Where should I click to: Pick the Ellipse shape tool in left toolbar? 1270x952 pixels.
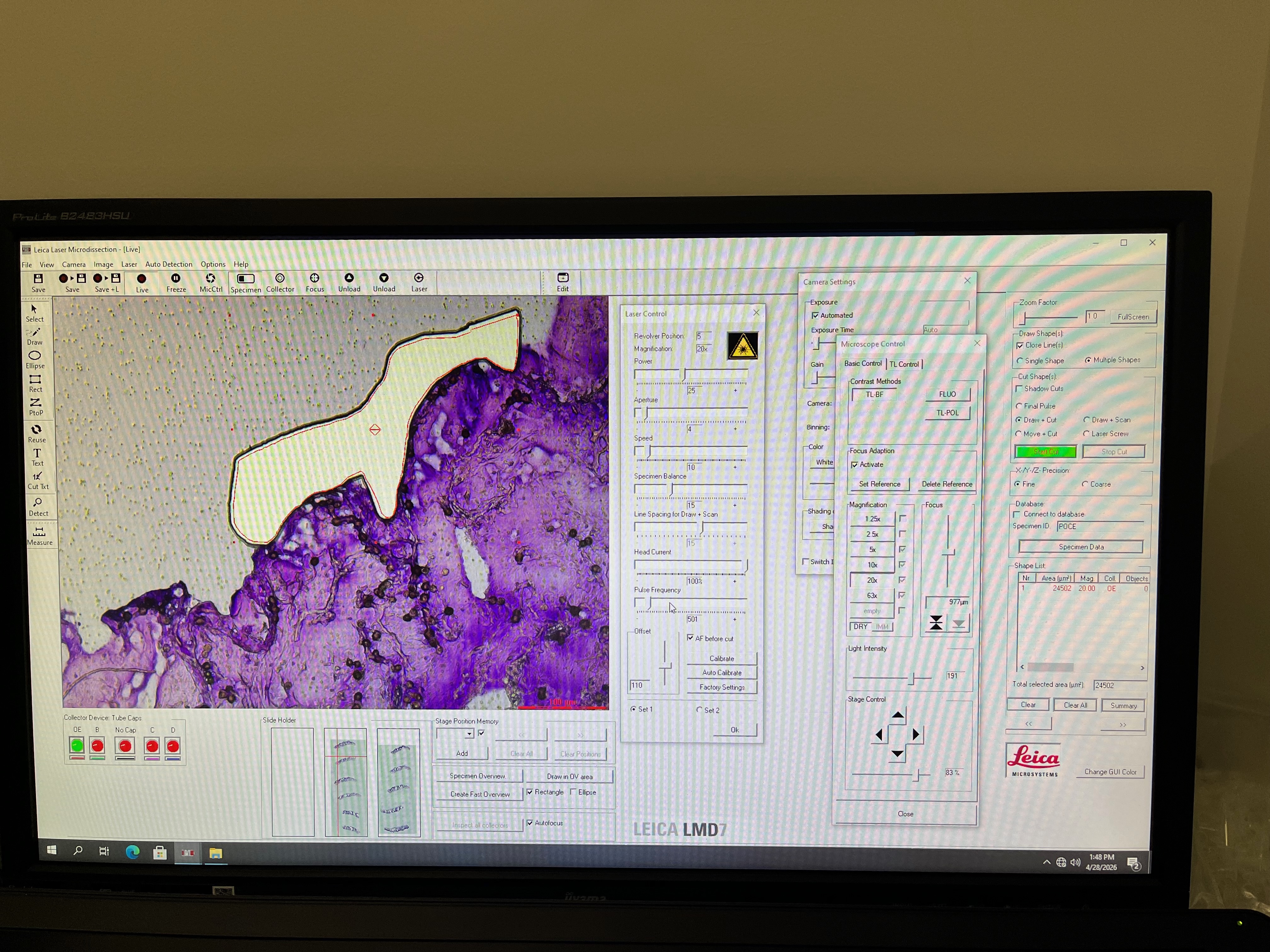click(34, 360)
